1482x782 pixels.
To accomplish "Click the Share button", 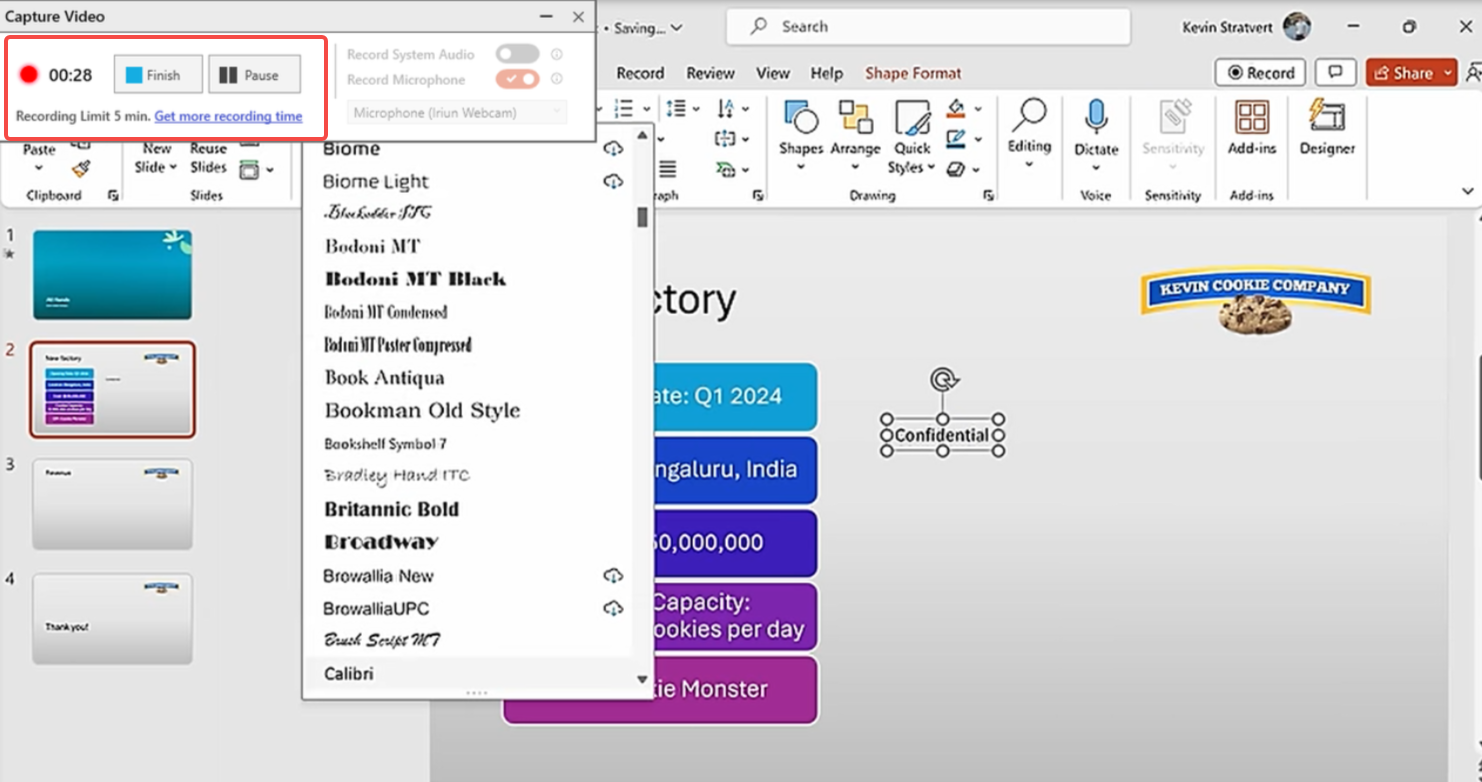I will pos(1402,73).
